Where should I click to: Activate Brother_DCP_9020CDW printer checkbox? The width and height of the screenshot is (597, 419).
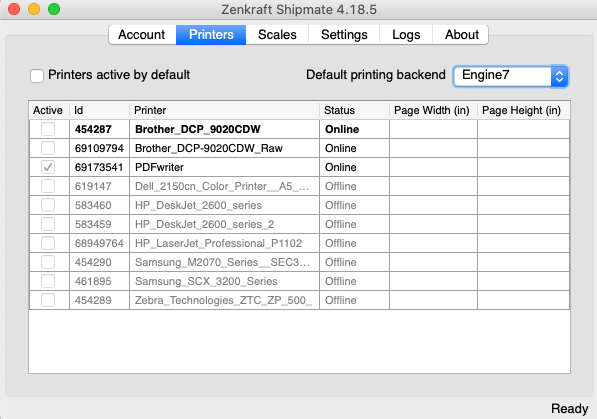coord(48,129)
